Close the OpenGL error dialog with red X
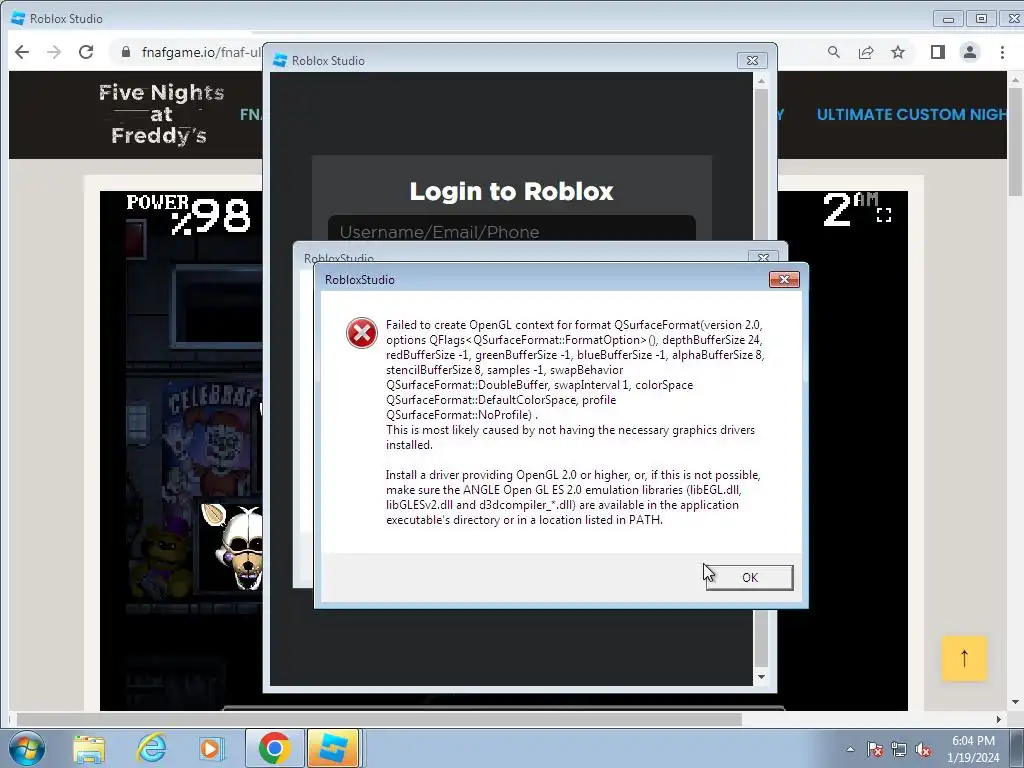 (x=784, y=280)
